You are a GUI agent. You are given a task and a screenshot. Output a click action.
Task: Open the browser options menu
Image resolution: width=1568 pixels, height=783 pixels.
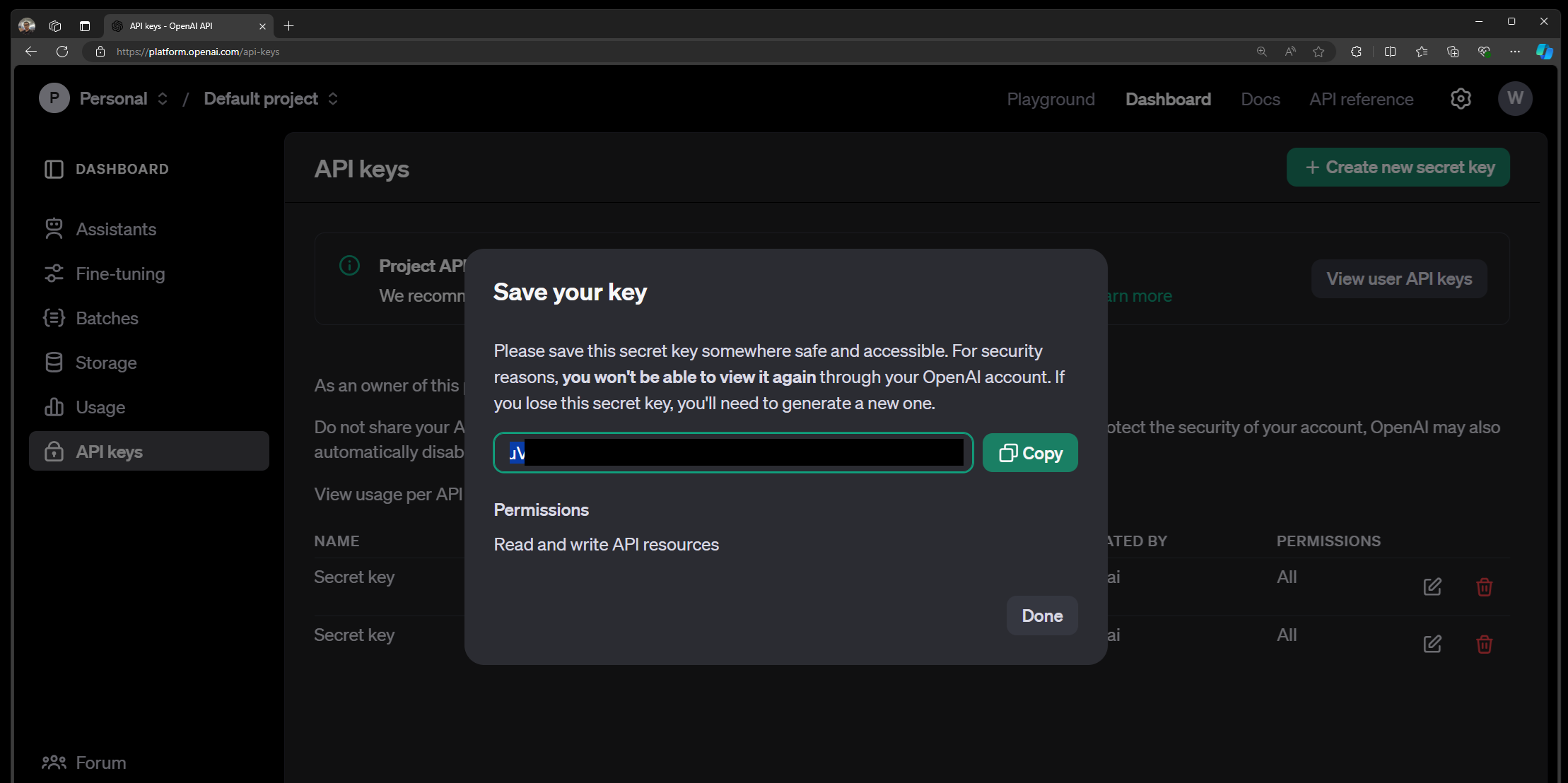click(x=1514, y=51)
